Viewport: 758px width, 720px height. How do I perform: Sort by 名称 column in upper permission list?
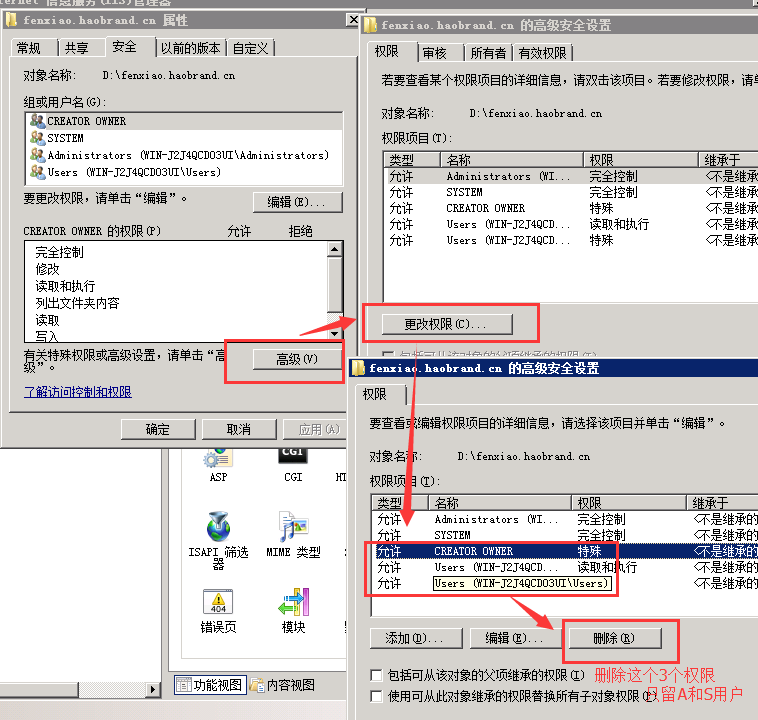pyautogui.click(x=512, y=160)
